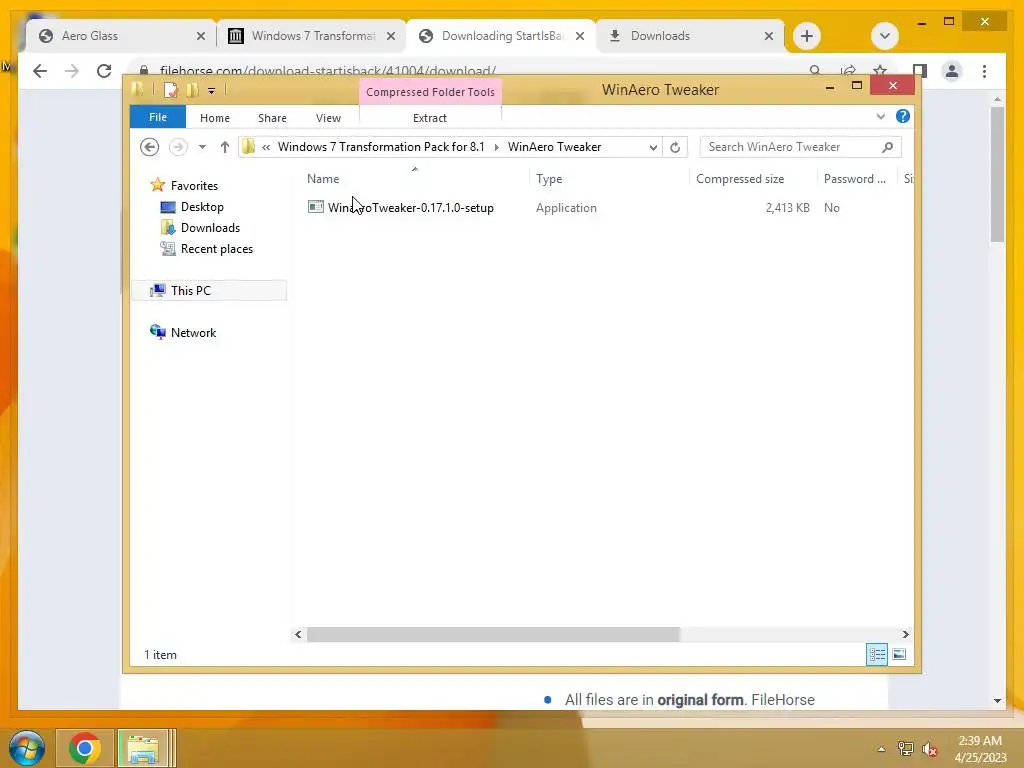Screen dimensions: 1024x768
Task: Go up one folder level
Action: coord(225,147)
